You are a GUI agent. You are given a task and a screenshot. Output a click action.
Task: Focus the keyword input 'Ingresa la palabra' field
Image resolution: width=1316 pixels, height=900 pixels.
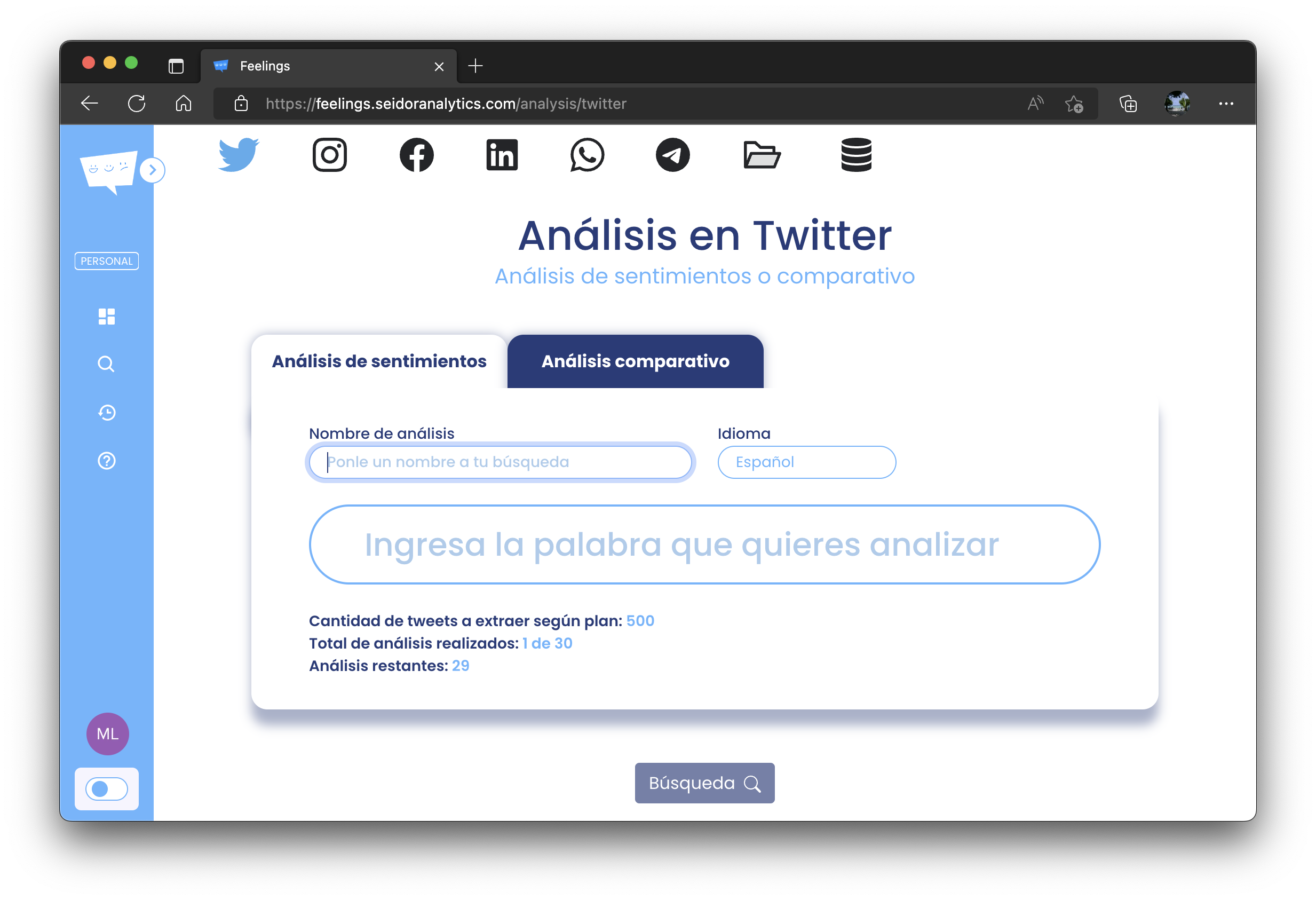(x=704, y=544)
